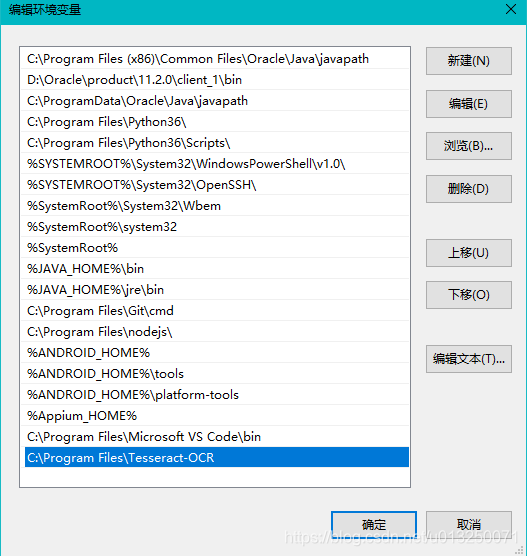Screen dimensions: 527x556
Task: Select highlighted Tesseract-OCR path entry
Action: (x=217, y=457)
